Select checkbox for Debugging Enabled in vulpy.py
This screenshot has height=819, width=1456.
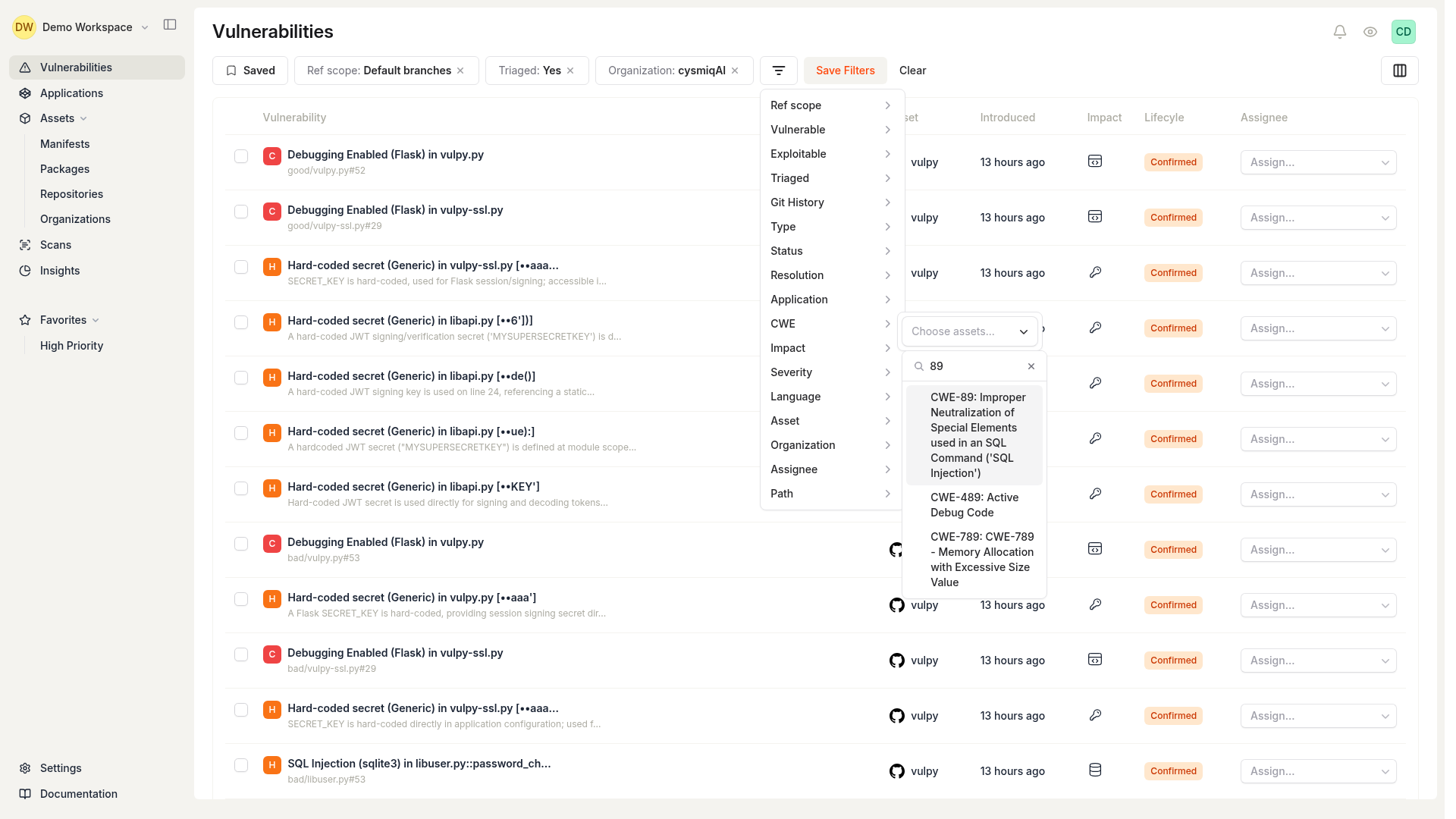coord(240,156)
